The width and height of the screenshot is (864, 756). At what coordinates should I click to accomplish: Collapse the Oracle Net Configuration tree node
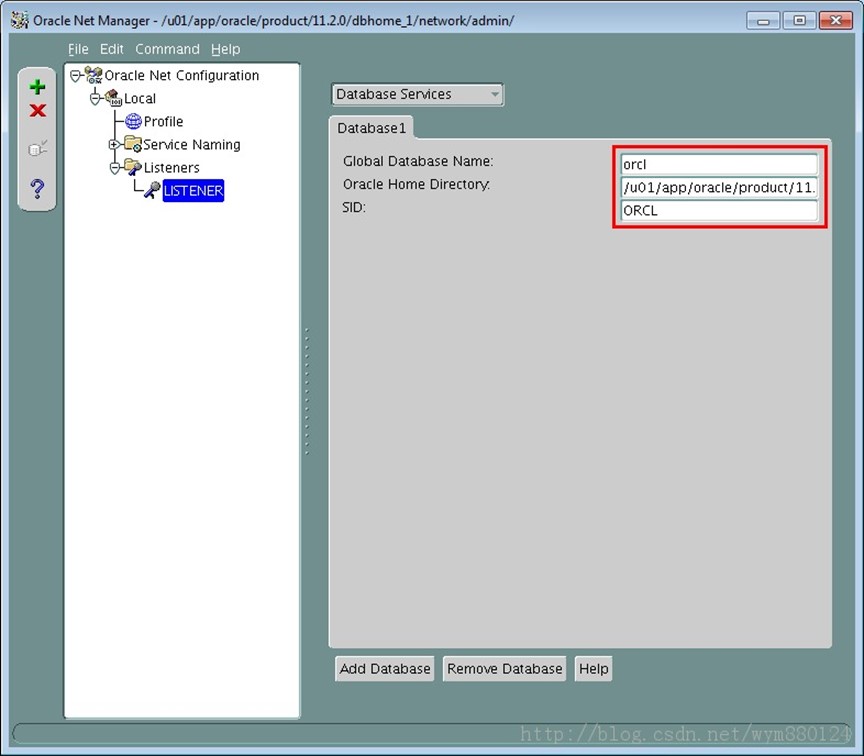click(75, 75)
